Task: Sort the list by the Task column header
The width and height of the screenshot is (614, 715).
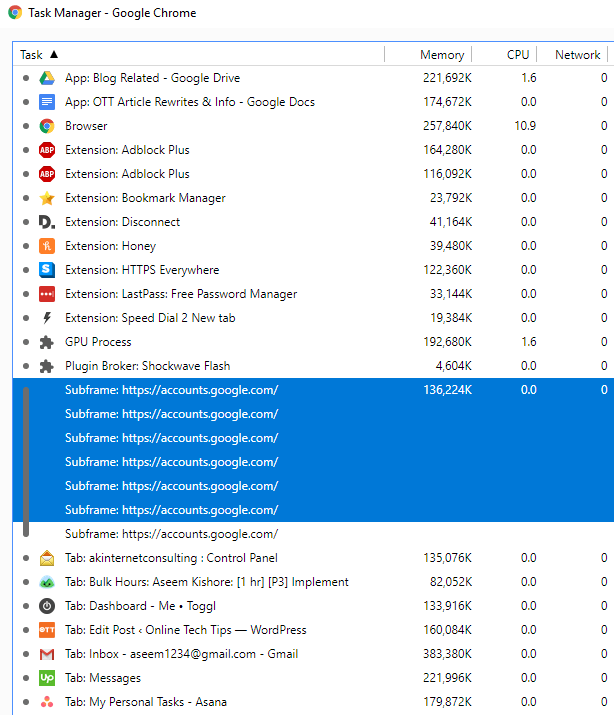Action: tap(38, 55)
